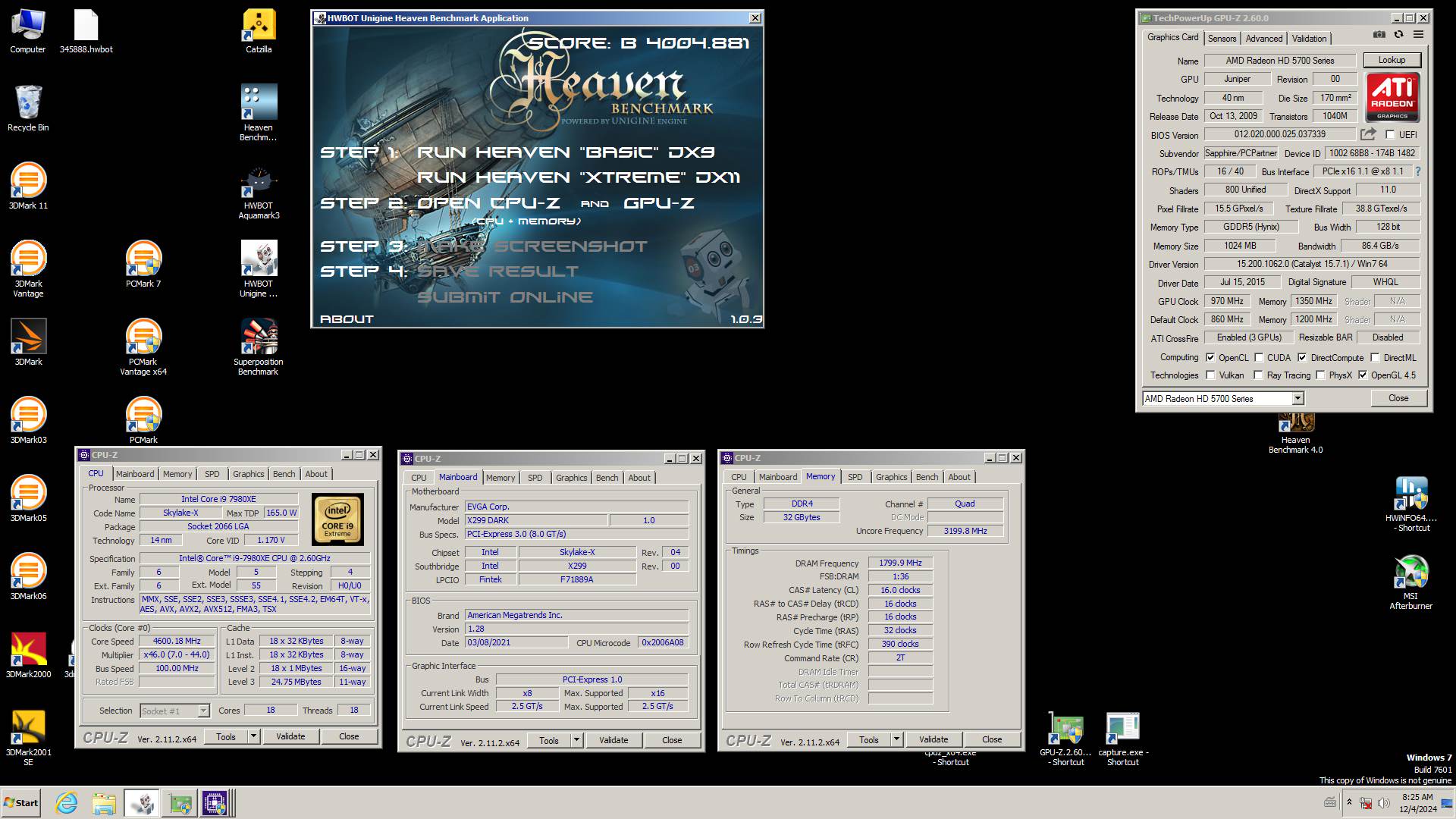Launch the Superposition Benchmark shortcut
The image size is (1456, 819).
tap(259, 347)
